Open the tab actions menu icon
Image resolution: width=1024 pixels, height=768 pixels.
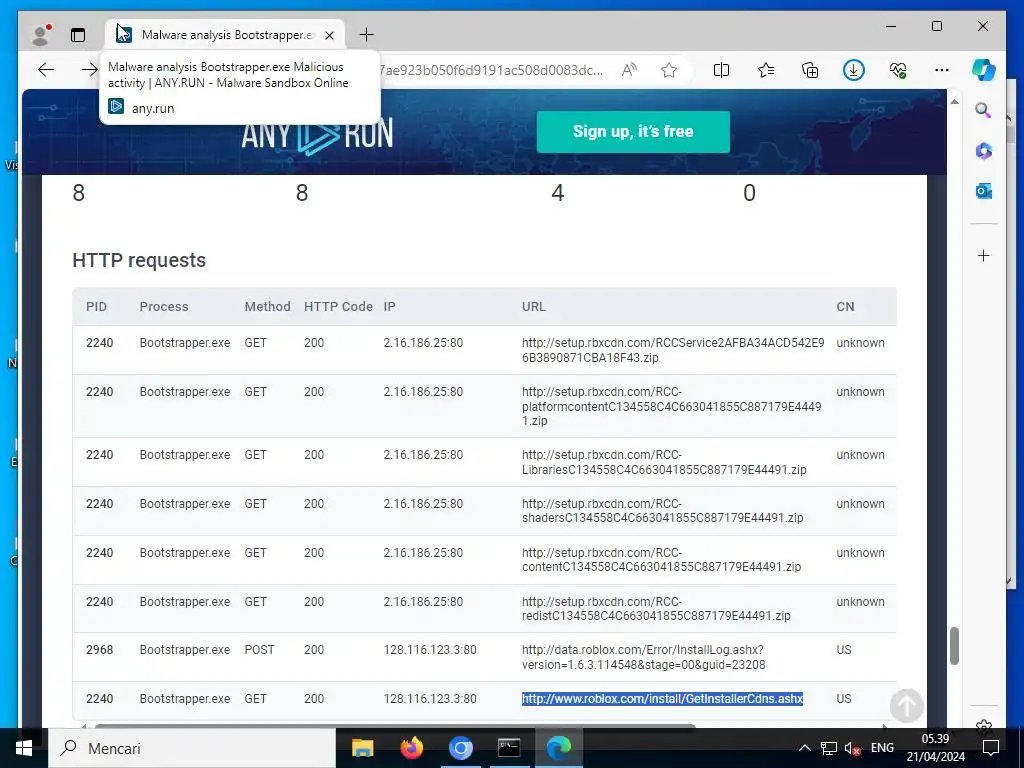point(78,35)
